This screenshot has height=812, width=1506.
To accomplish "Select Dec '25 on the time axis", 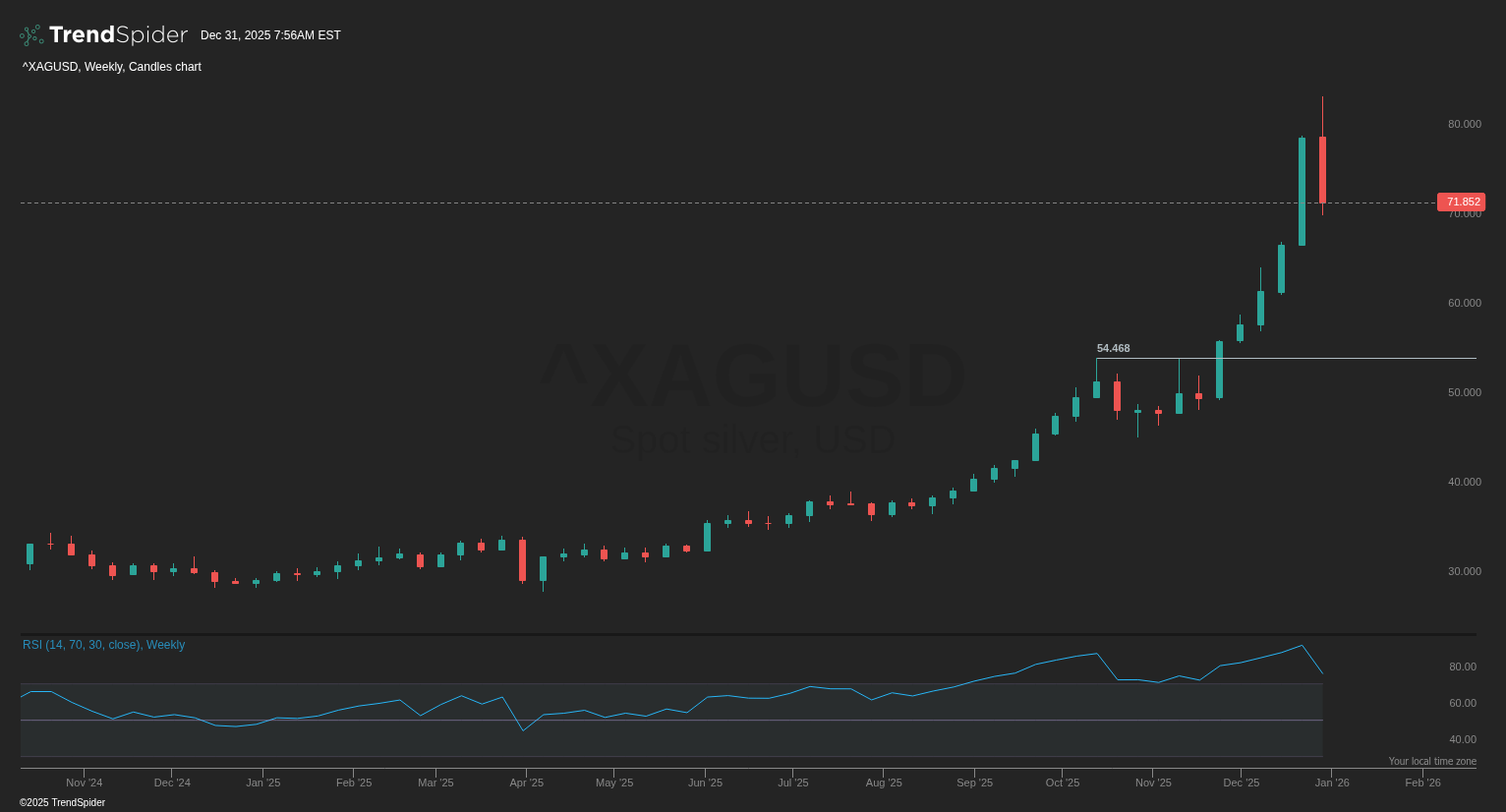I will tap(1241, 783).
